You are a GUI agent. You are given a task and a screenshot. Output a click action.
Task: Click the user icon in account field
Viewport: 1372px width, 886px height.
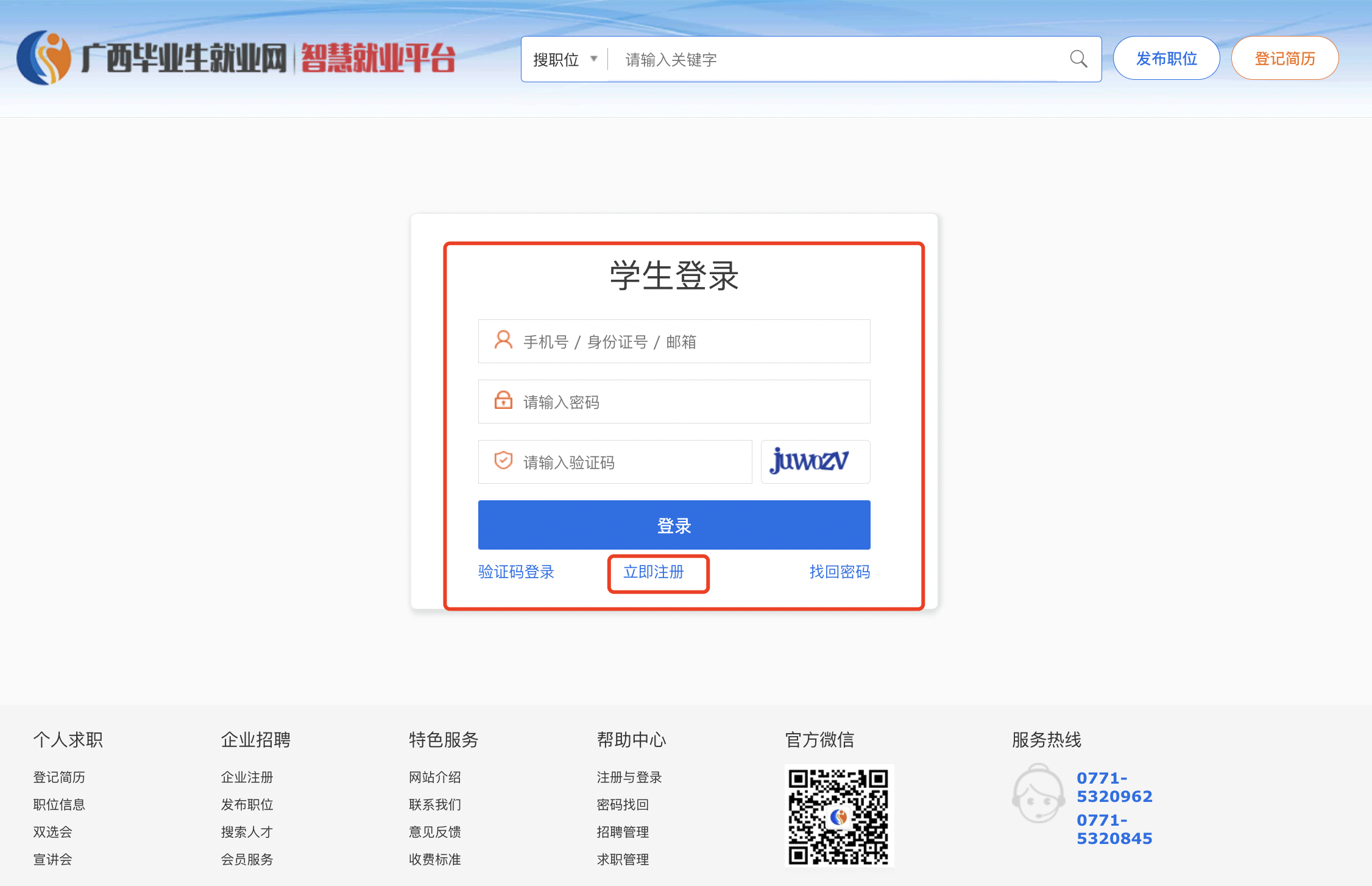[503, 340]
